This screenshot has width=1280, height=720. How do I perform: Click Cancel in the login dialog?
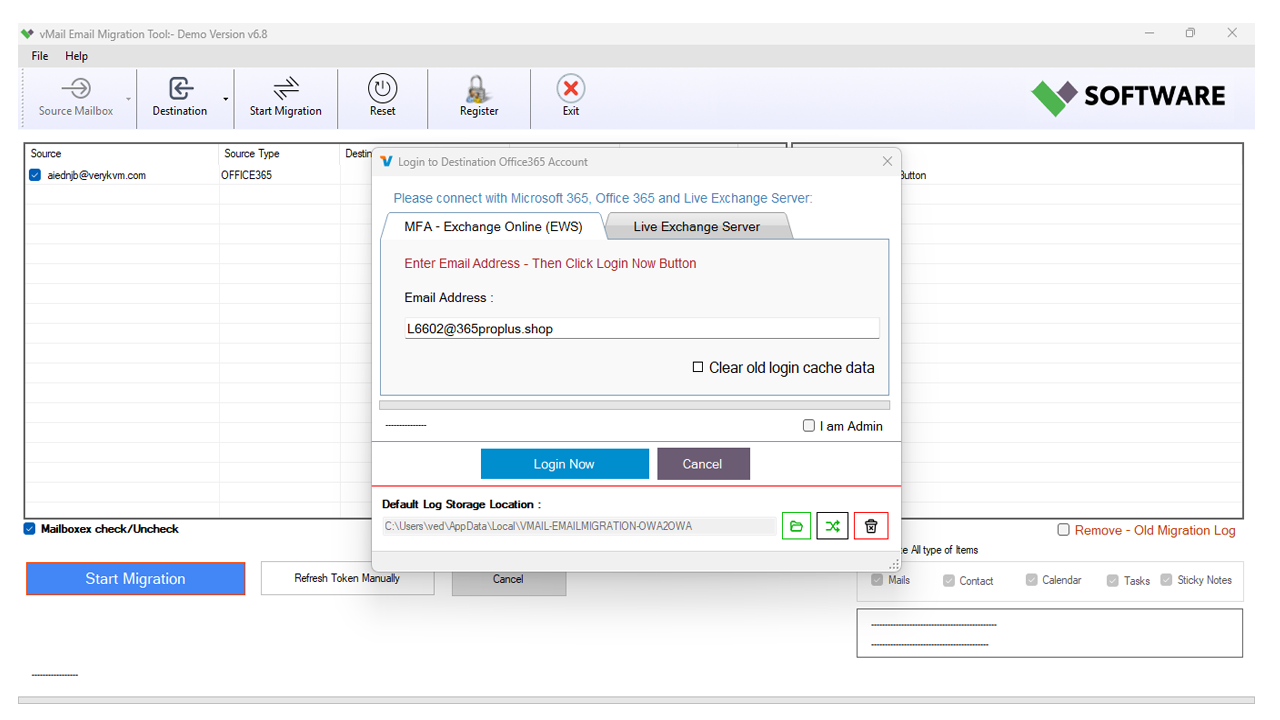[x=703, y=464]
